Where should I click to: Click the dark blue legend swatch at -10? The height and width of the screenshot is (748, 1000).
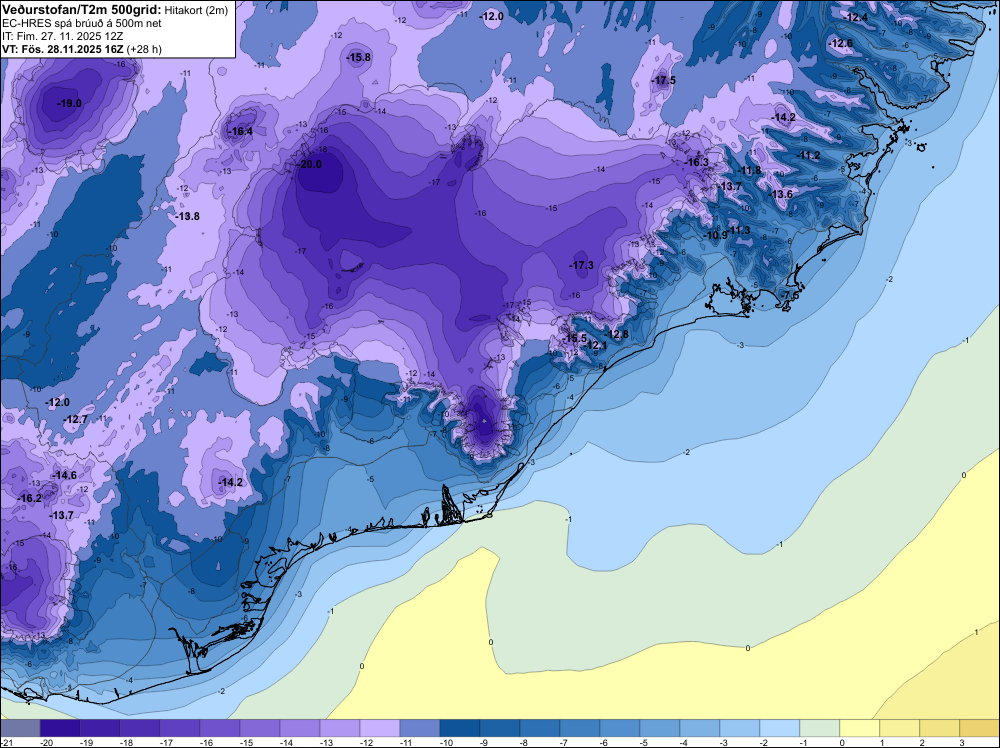(460, 728)
